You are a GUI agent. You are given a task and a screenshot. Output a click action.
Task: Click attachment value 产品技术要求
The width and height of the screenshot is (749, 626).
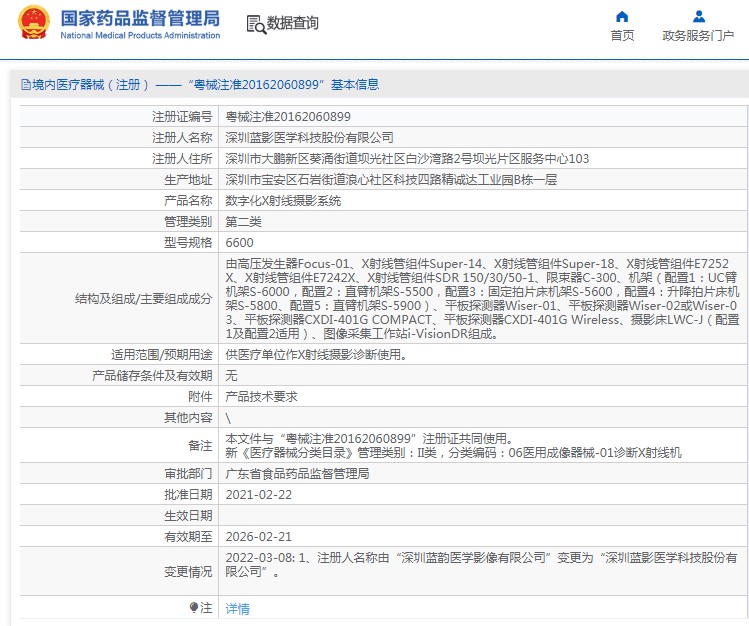tap(261, 397)
